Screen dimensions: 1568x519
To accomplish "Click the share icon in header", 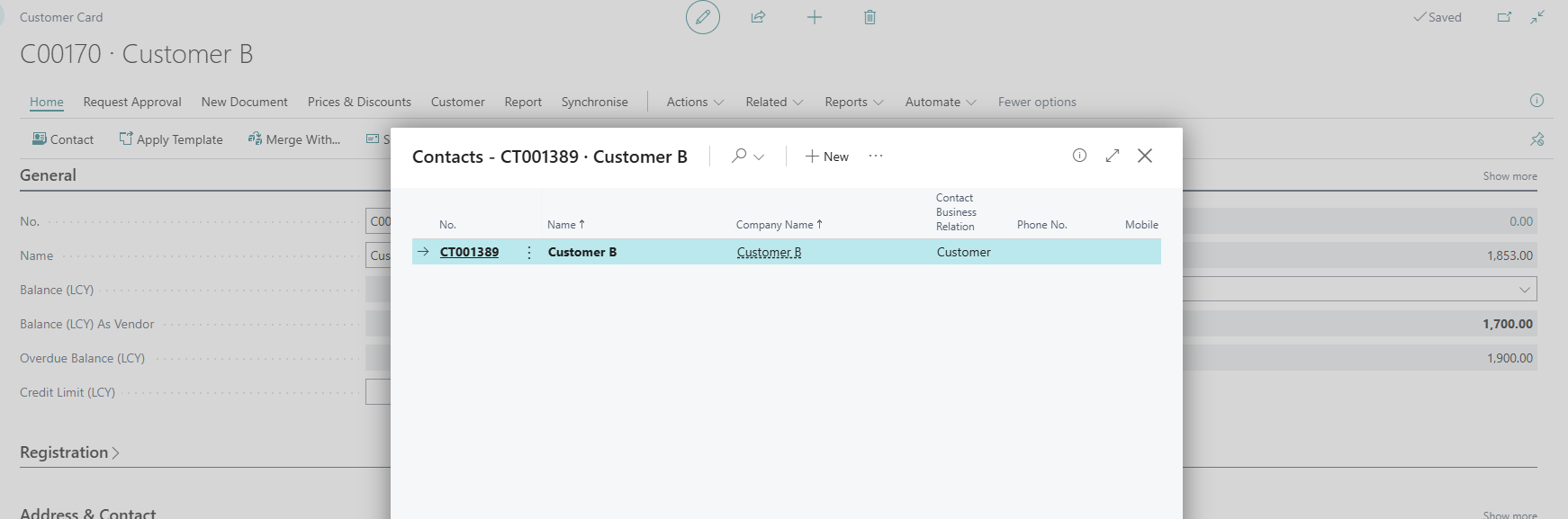I will tap(758, 17).
